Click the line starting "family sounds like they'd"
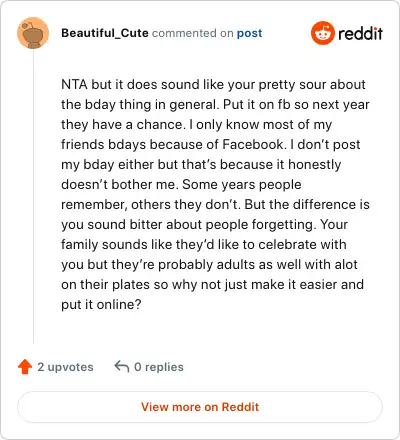Screen dimensions: 400x440 (204, 244)
